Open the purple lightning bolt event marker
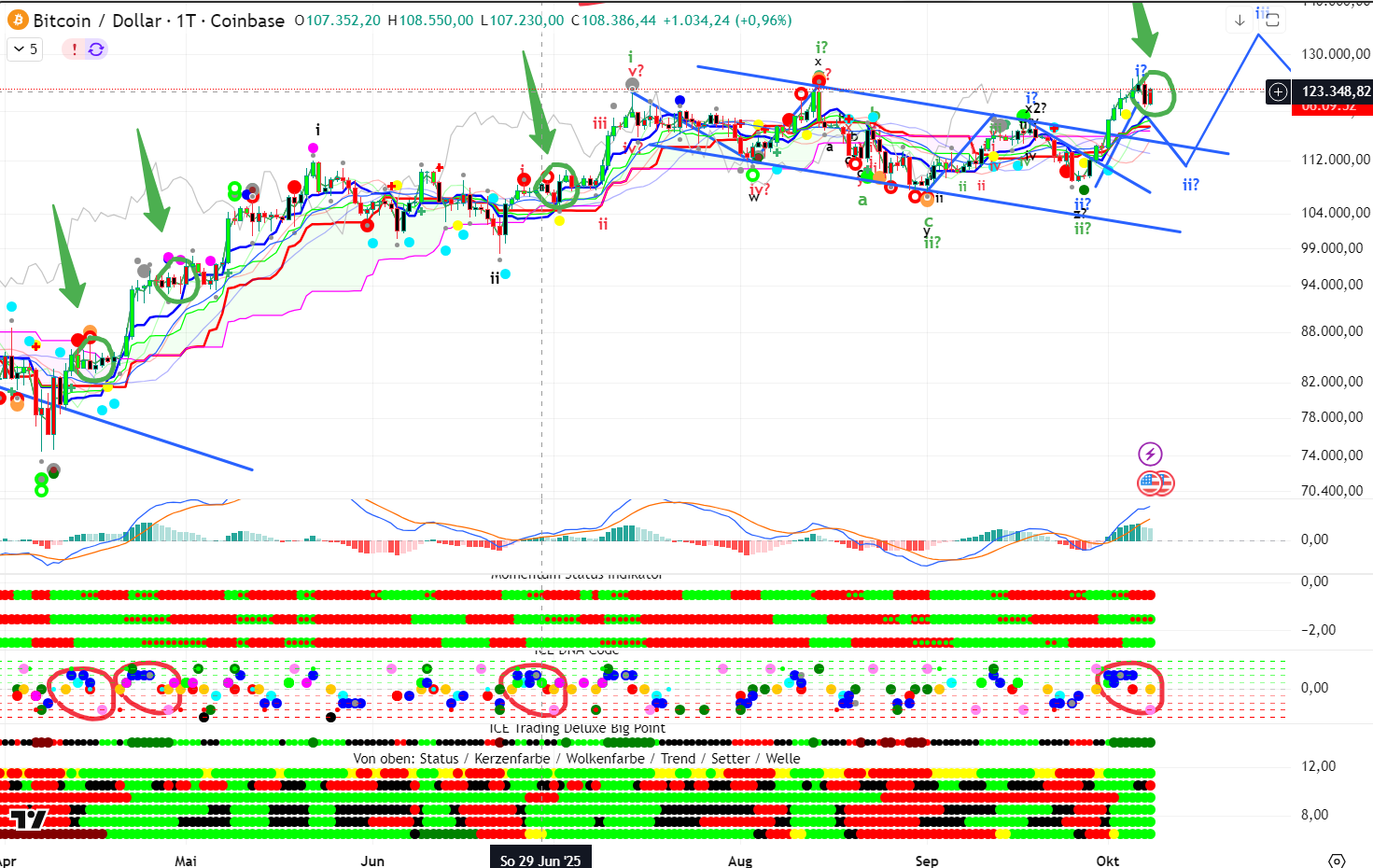 (x=1150, y=455)
